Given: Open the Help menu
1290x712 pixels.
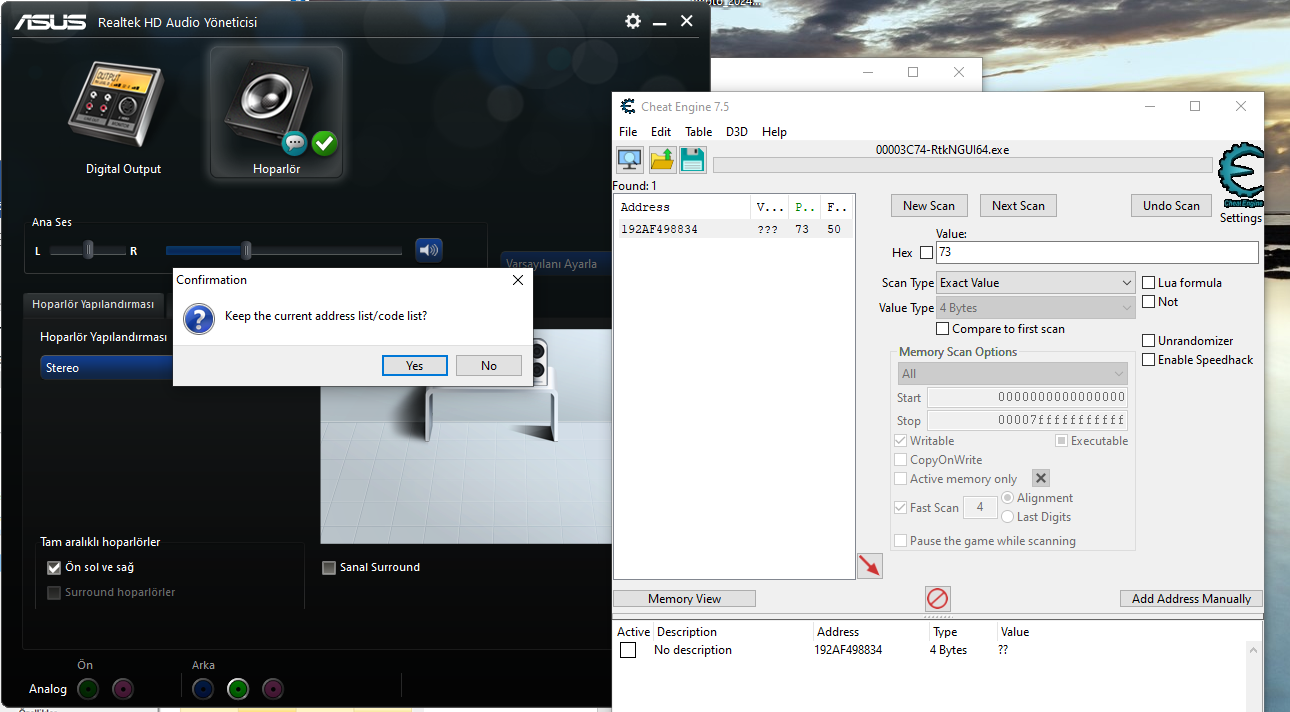Looking at the screenshot, I should 774,132.
